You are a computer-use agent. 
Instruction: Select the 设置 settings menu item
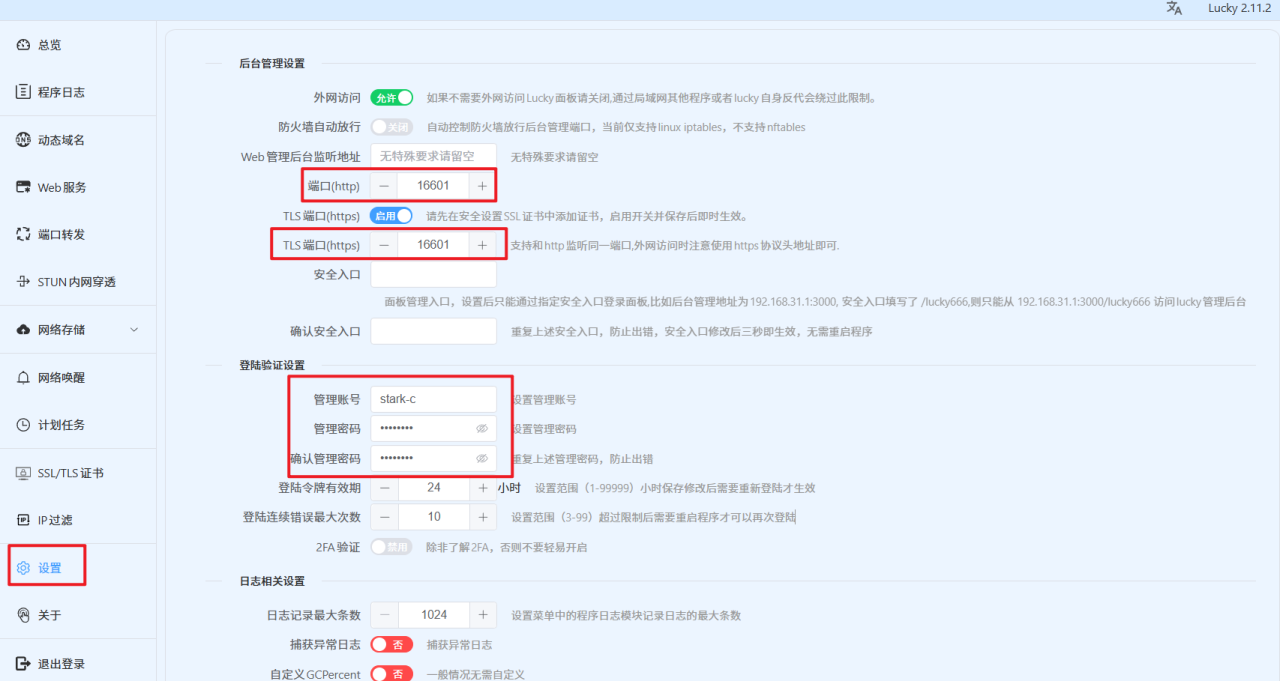tap(44, 565)
